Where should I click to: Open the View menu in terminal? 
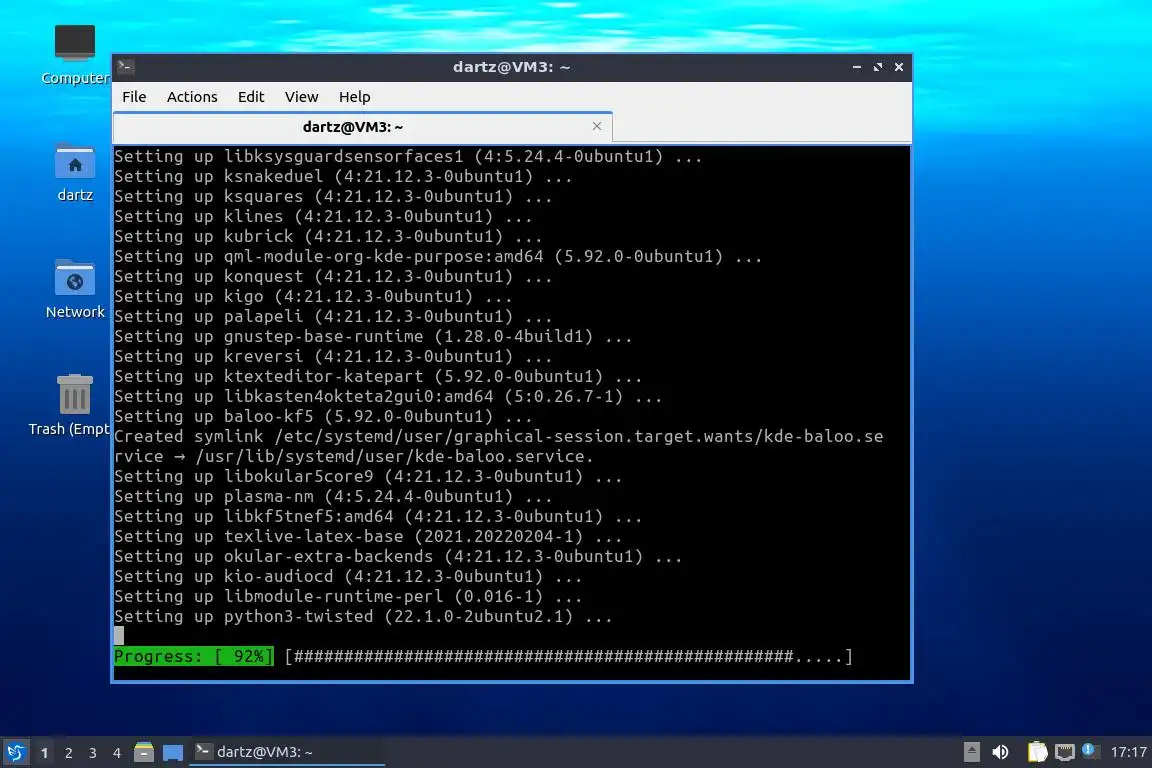click(x=301, y=97)
